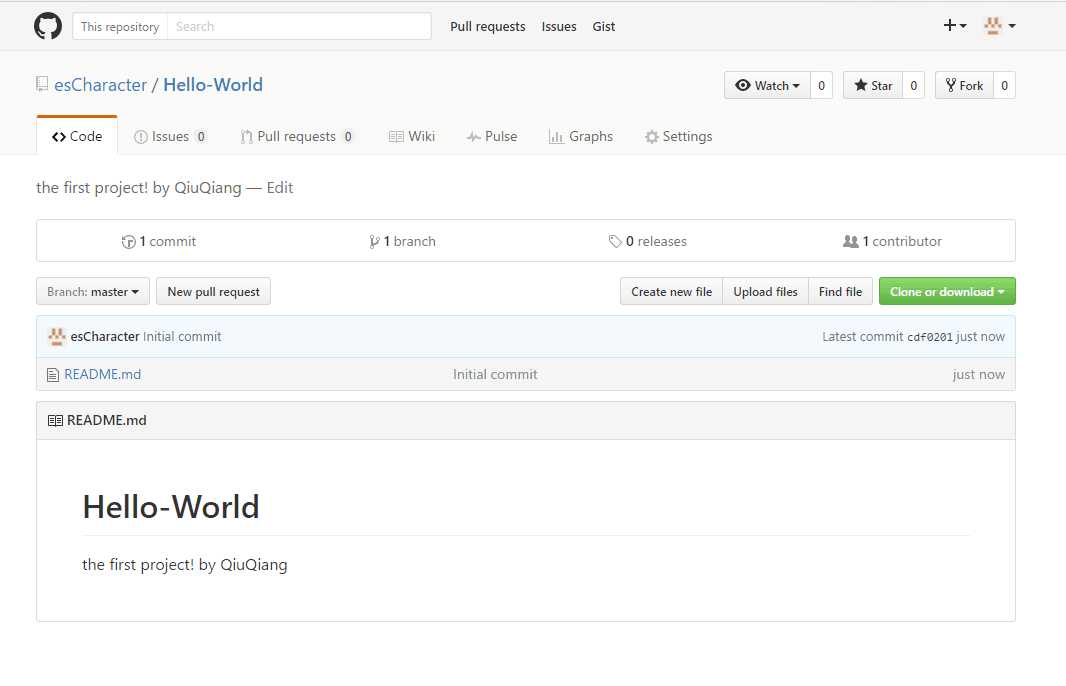
Task: Switch to the repository Pull requests tab
Action: click(x=297, y=137)
